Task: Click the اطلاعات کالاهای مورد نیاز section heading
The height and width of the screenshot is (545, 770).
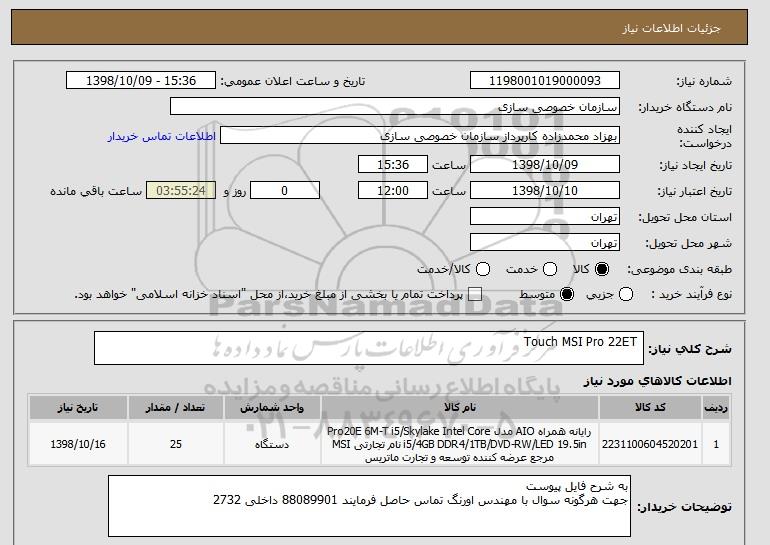Action: (x=657, y=381)
